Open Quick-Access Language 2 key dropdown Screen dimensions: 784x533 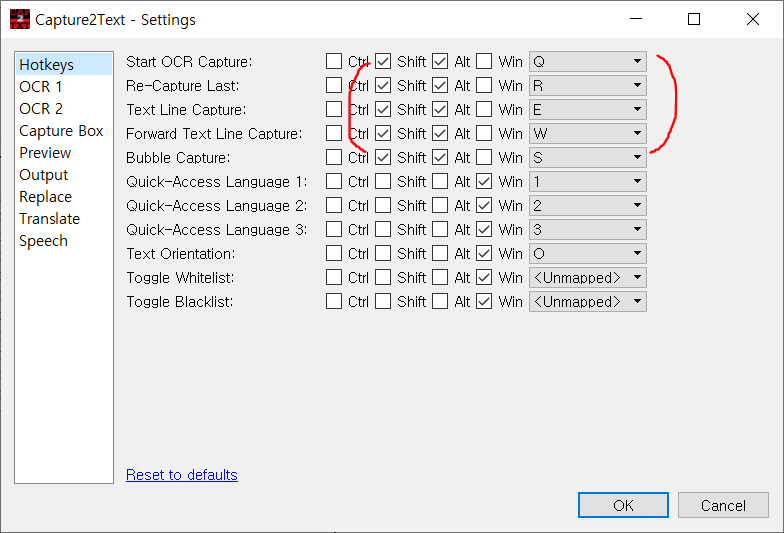coord(588,206)
